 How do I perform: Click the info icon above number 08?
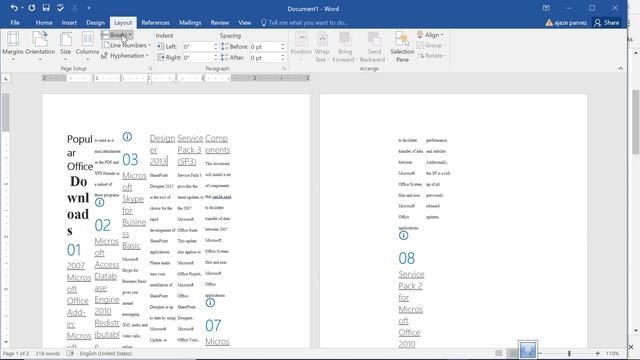pyautogui.click(x=403, y=236)
